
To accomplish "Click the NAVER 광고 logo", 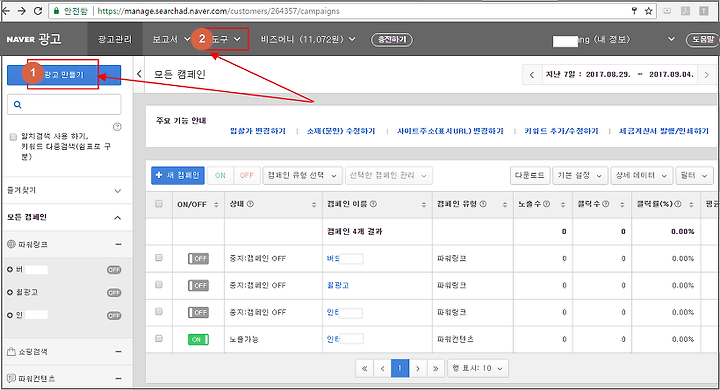I will 34,39.
